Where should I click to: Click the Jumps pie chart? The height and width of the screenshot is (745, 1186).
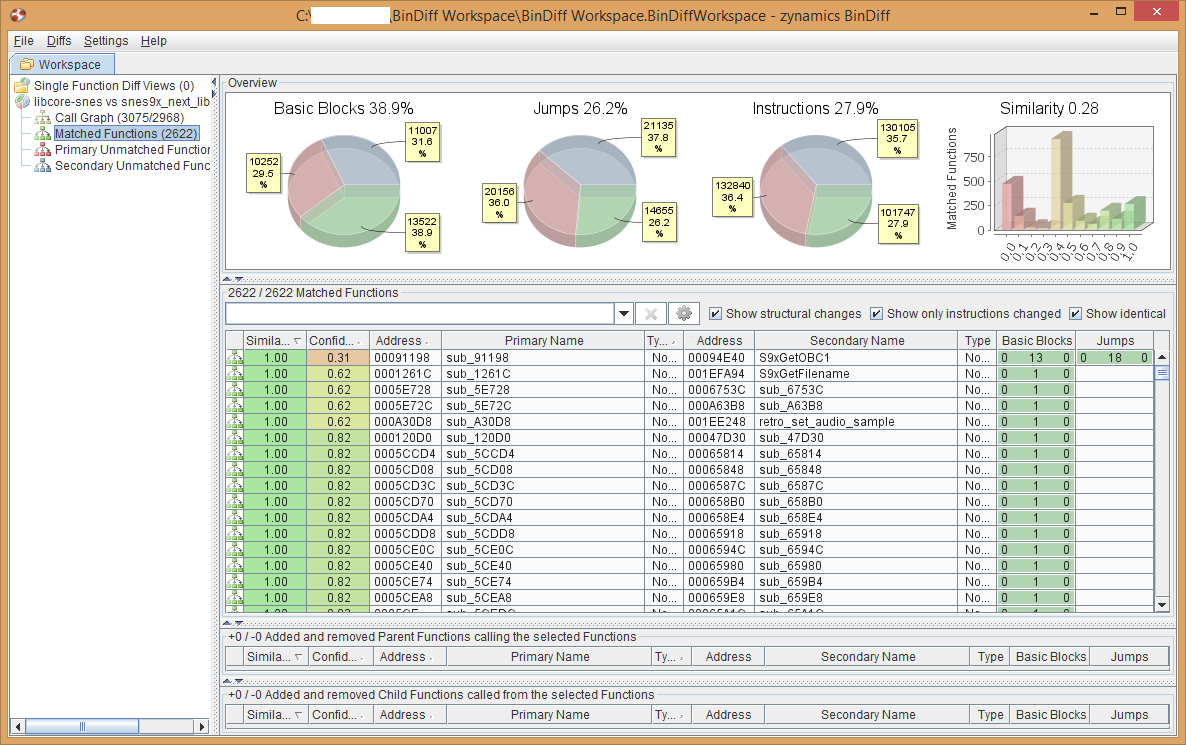579,191
